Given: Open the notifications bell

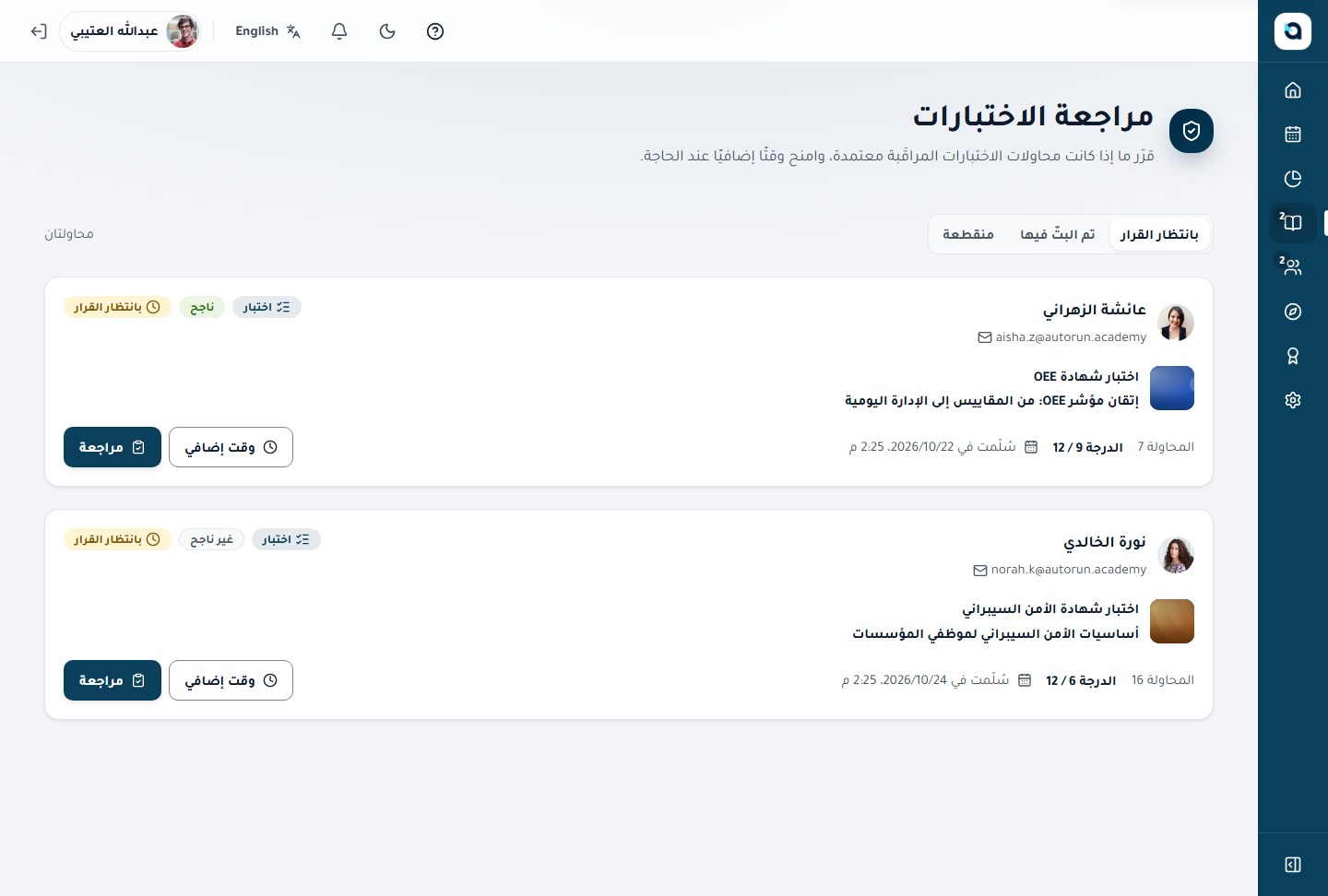Looking at the screenshot, I should 339,31.
